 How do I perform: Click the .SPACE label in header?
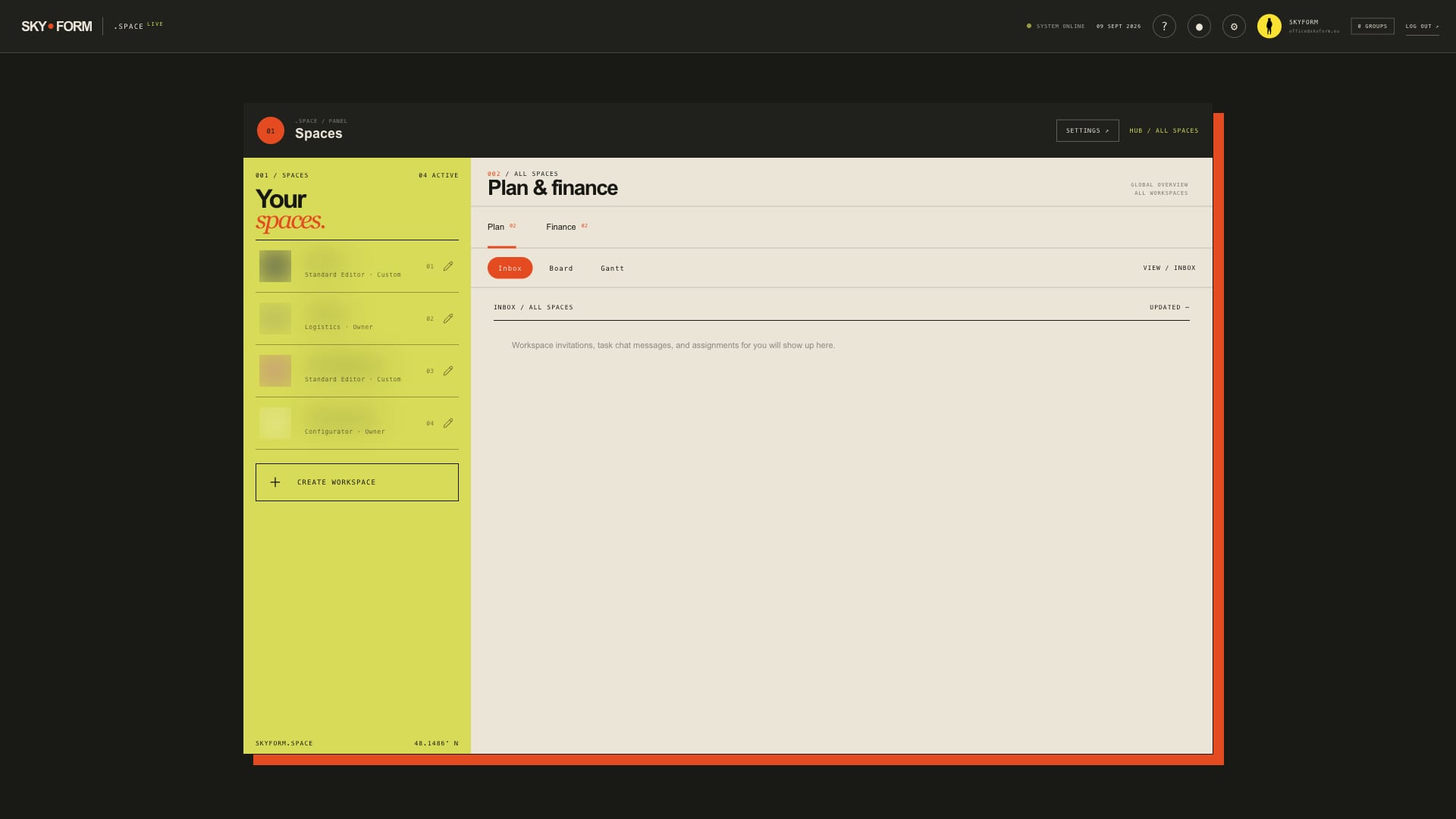coord(129,27)
